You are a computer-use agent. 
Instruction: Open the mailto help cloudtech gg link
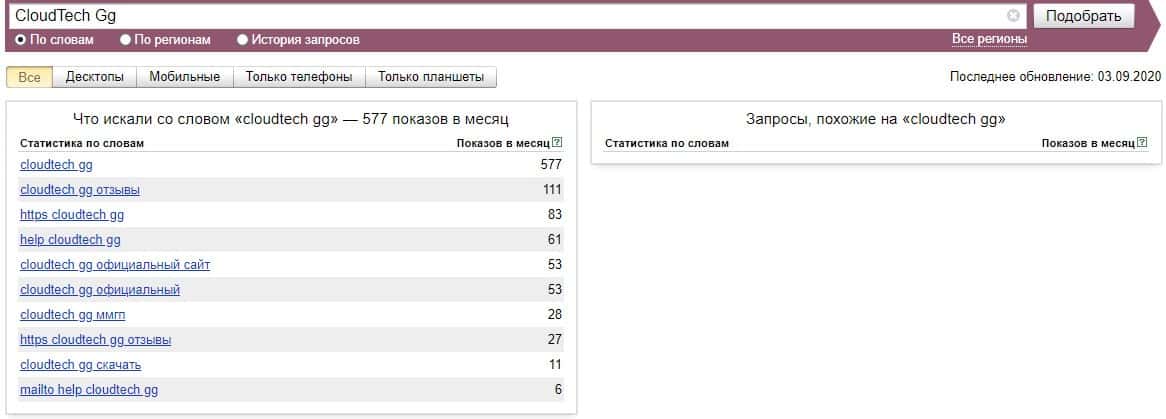pos(89,390)
